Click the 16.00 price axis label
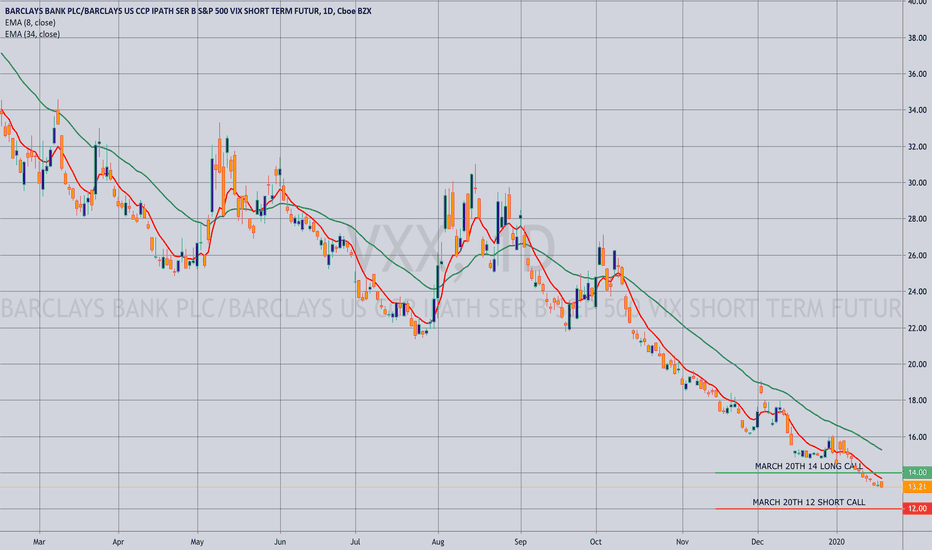This screenshot has height=550, width=932. [x=917, y=437]
